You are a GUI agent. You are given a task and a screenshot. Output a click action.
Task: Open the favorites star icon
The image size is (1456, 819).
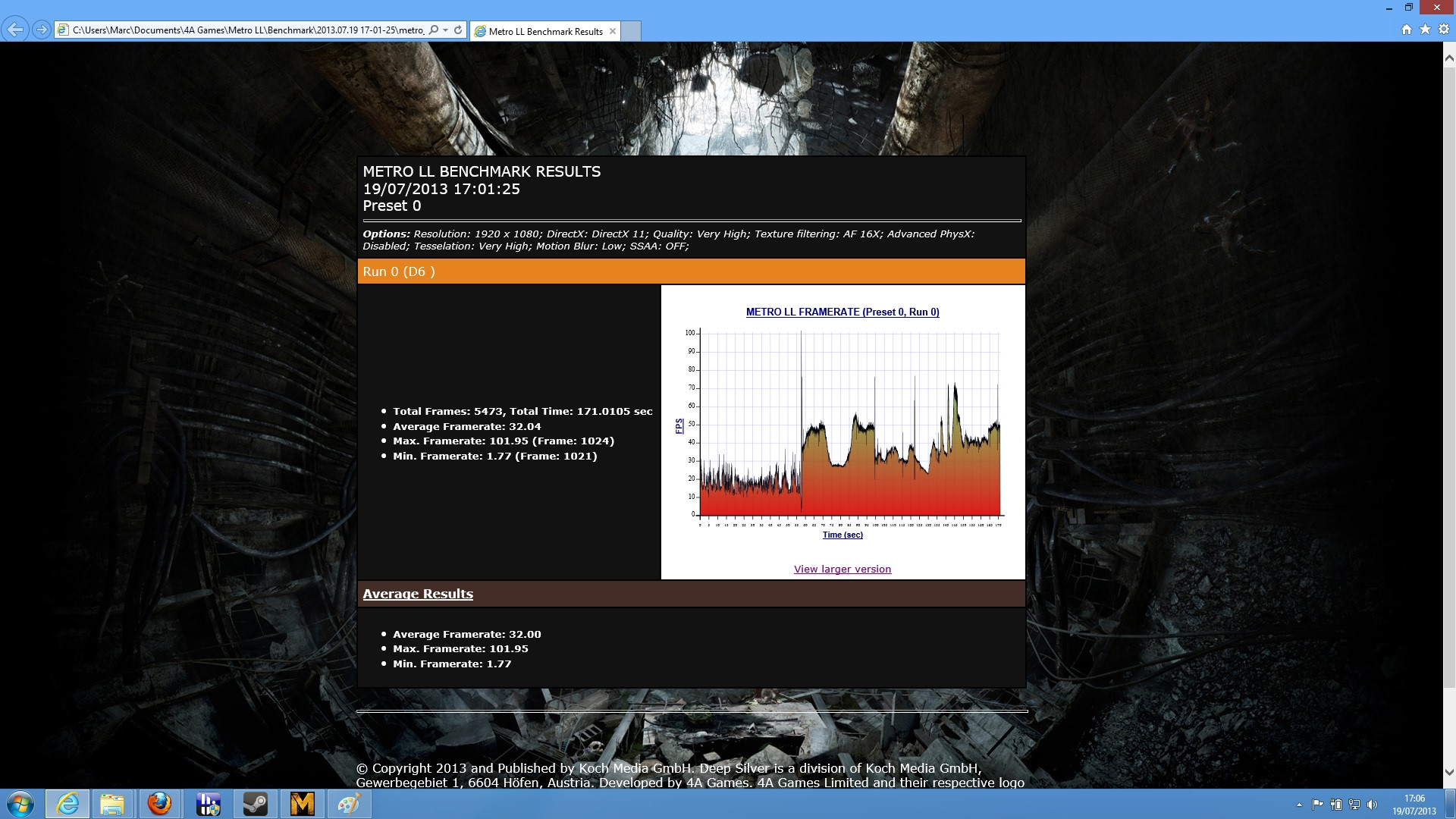tap(1425, 30)
